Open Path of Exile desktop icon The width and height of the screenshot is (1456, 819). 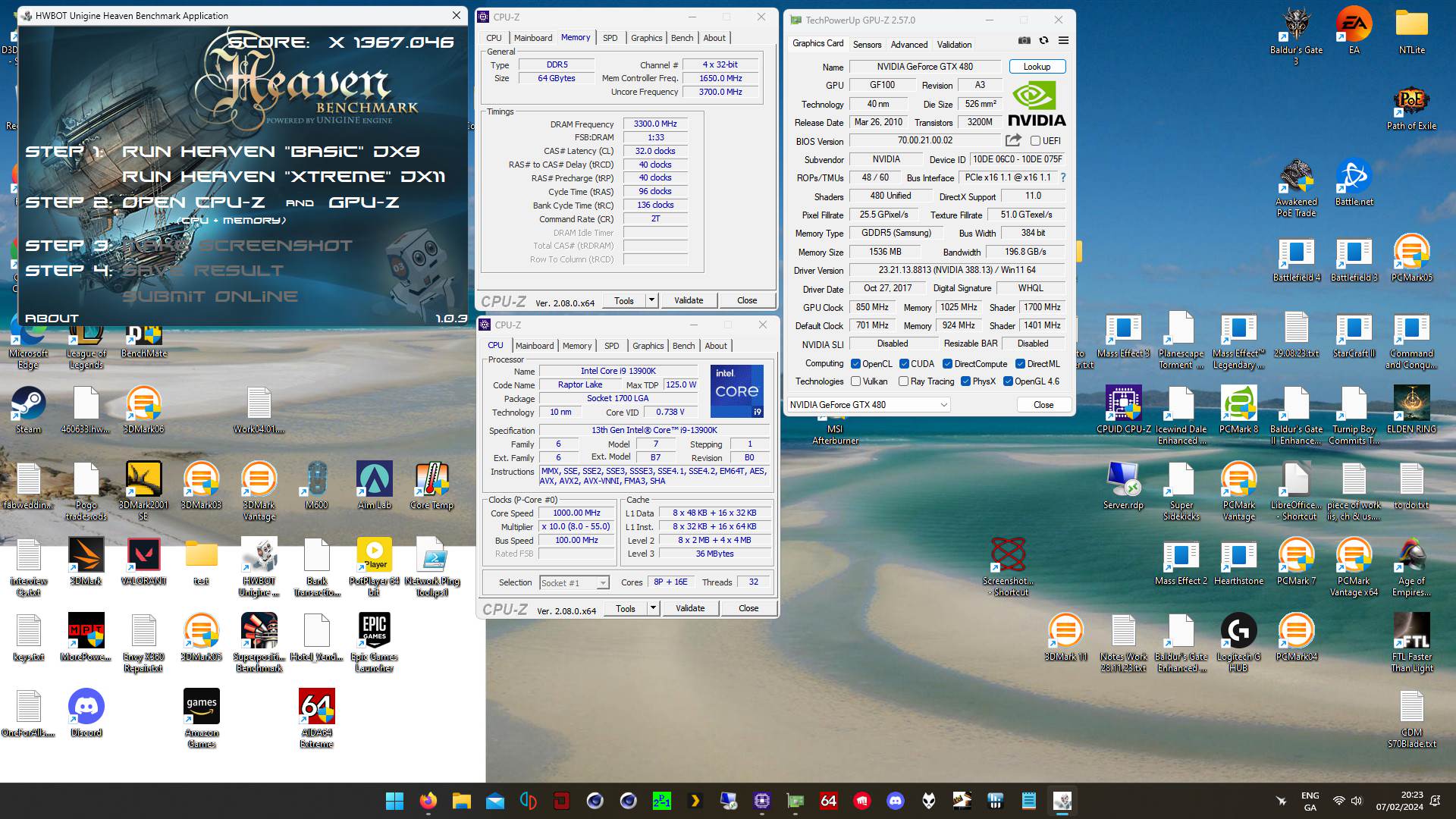1411,107
